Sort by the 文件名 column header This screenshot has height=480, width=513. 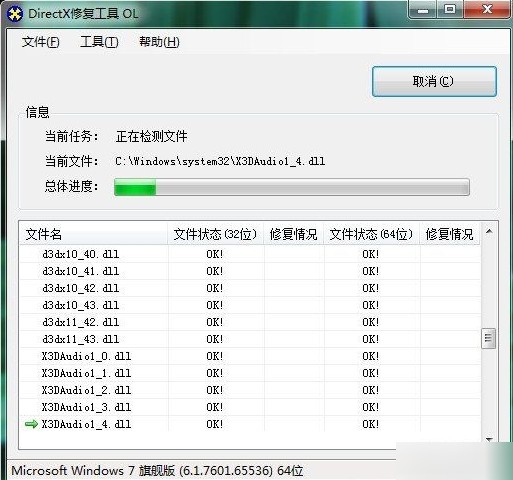tap(93, 234)
